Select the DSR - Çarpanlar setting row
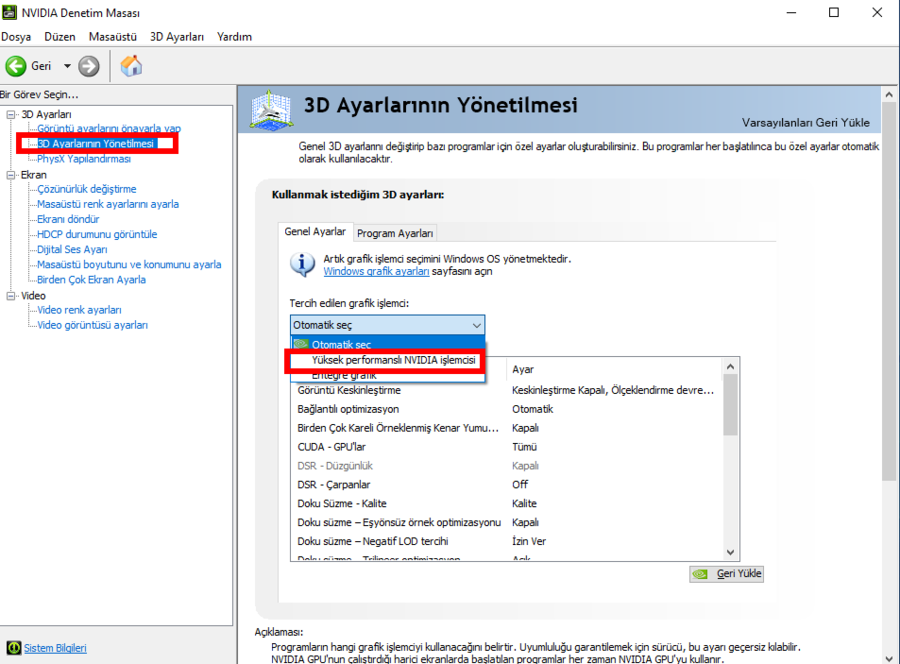Viewport: 900px width, 664px height. pyautogui.click(x=507, y=485)
